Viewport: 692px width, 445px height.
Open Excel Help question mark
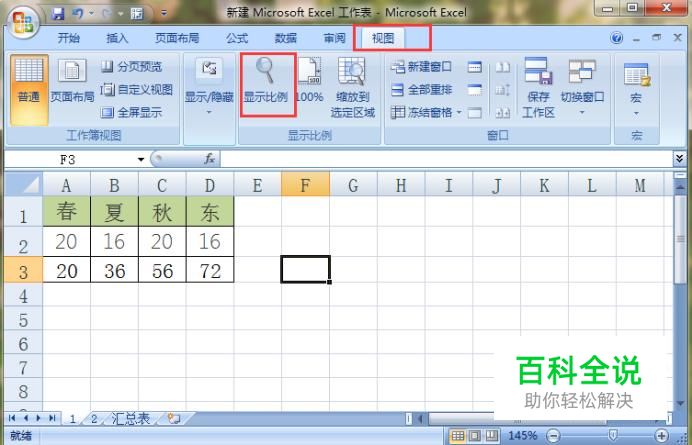pyautogui.click(x=617, y=38)
